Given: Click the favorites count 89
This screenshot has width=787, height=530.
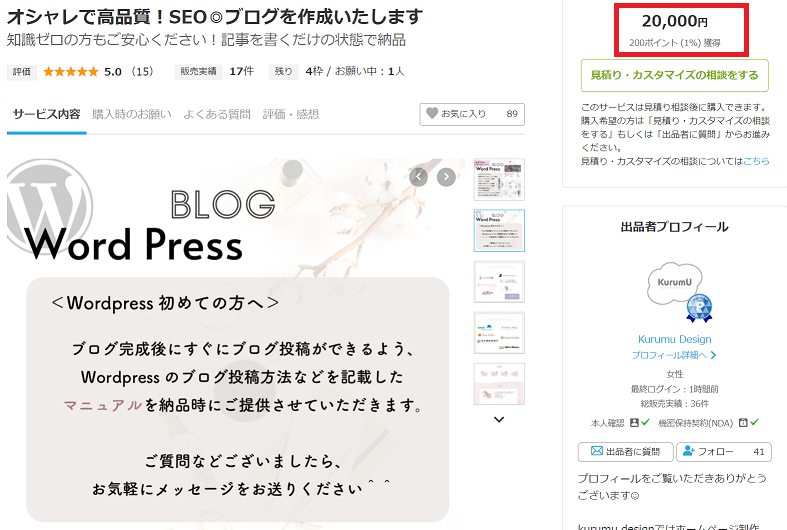Looking at the screenshot, I should [x=512, y=114].
